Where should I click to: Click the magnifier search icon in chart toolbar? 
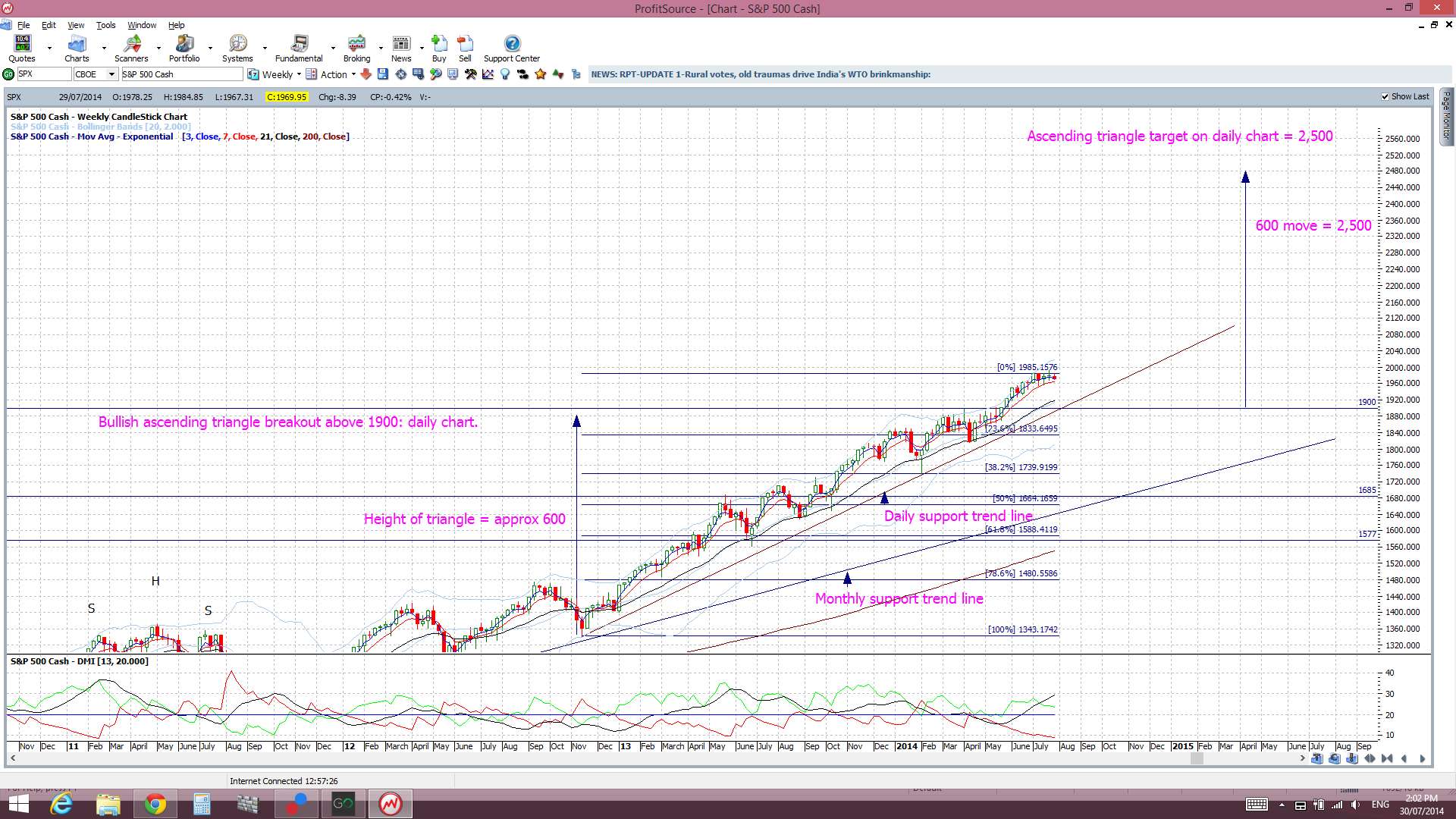point(436,74)
